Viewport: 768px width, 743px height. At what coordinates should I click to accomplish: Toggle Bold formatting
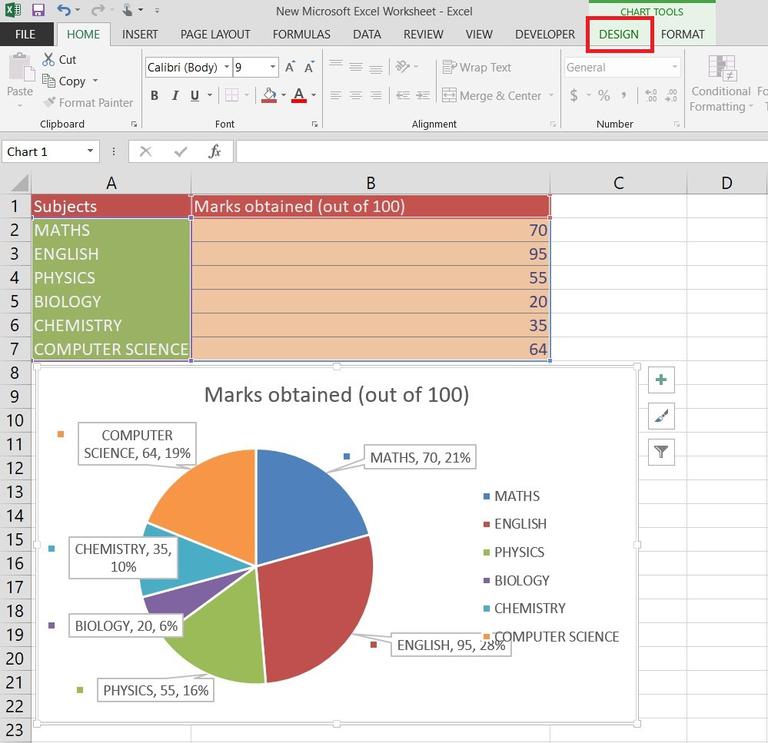(155, 96)
